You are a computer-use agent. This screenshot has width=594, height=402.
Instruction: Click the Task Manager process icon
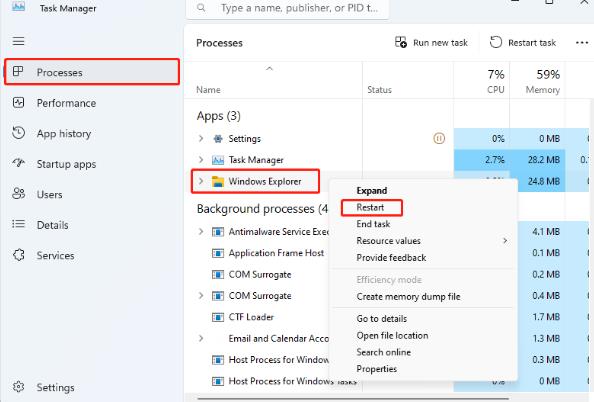[x=218, y=160]
